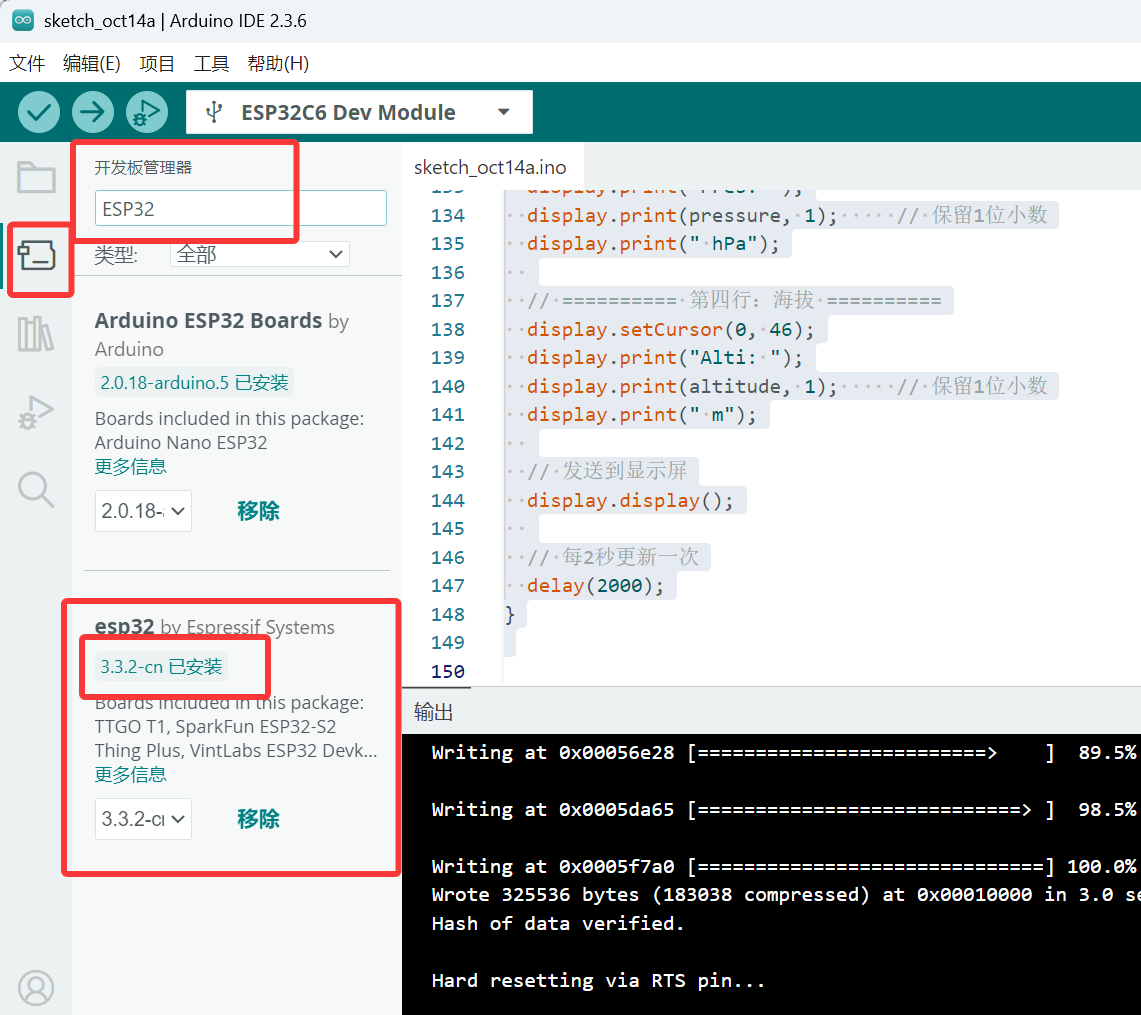Start debugging with the toolbar Debug icon
The height and width of the screenshot is (1015, 1141).
tap(147, 112)
